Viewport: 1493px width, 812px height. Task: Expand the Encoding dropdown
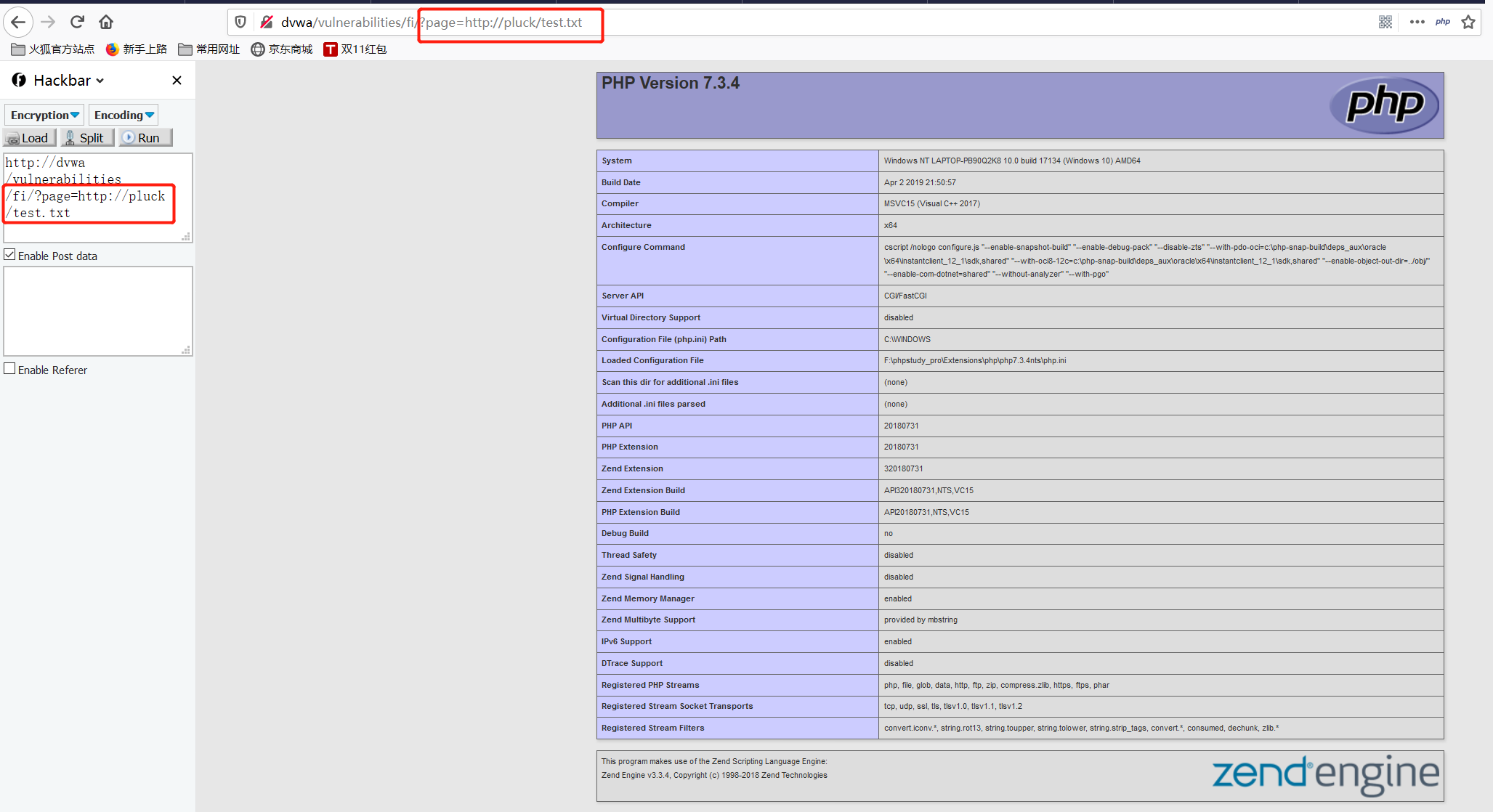(124, 115)
